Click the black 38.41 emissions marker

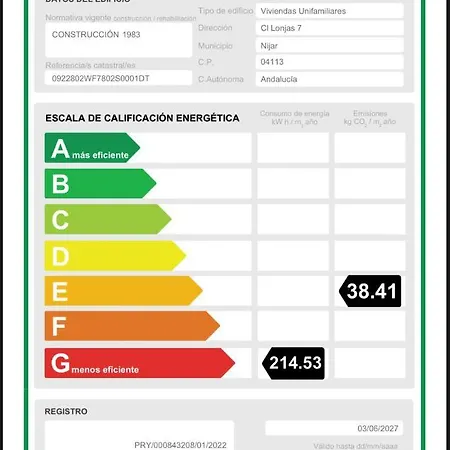pos(370,291)
